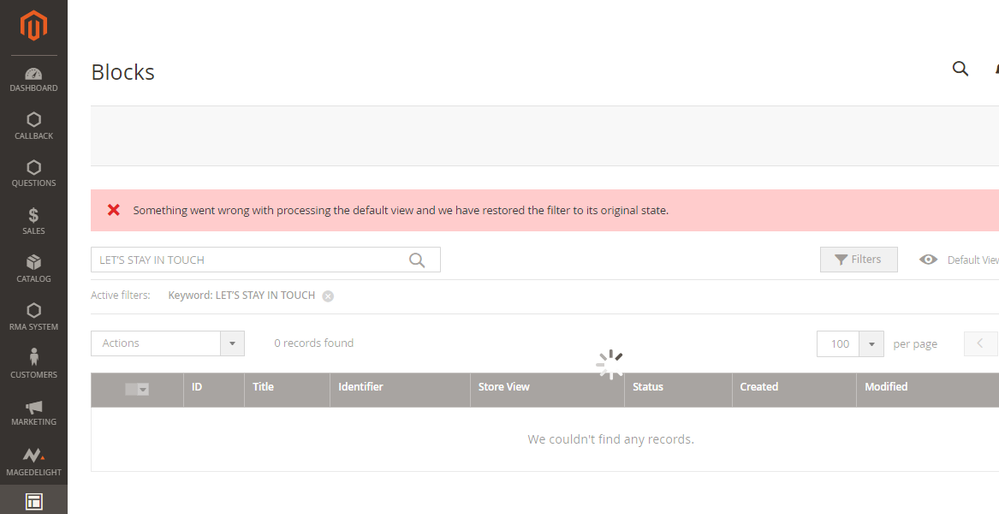Click the Magento logo in the sidebar
Image resolution: width=999 pixels, height=514 pixels.
(33, 26)
